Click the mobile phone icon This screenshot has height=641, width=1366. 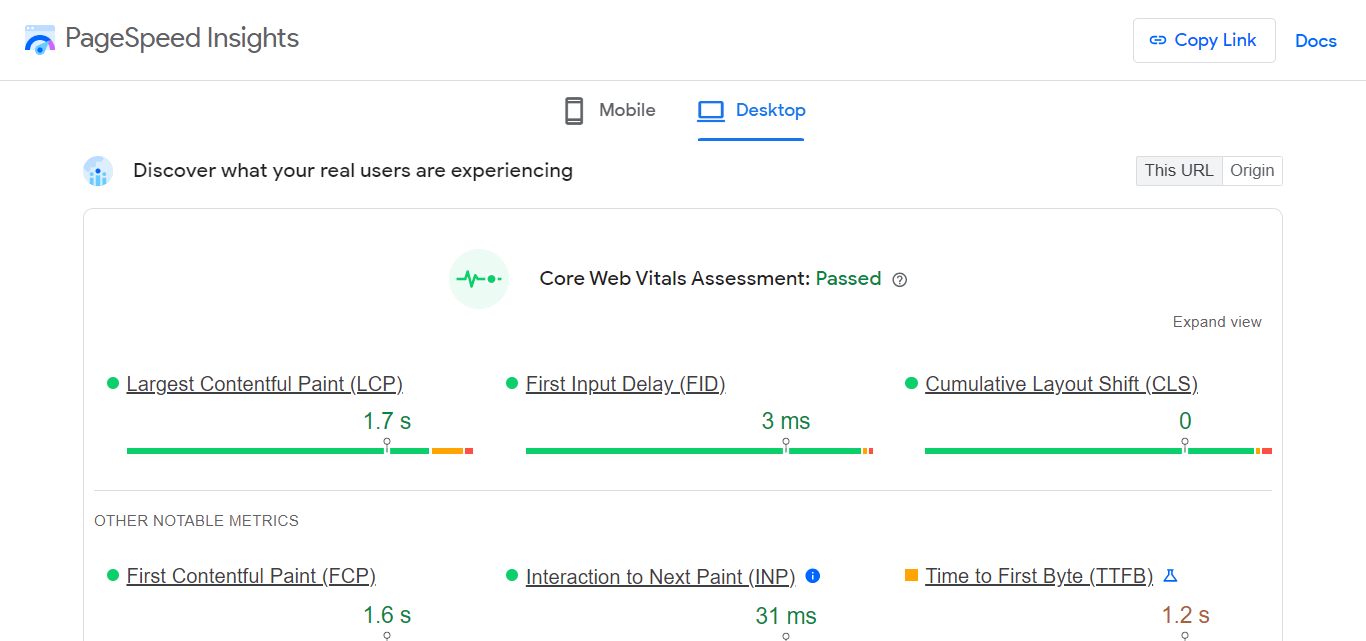(x=574, y=110)
